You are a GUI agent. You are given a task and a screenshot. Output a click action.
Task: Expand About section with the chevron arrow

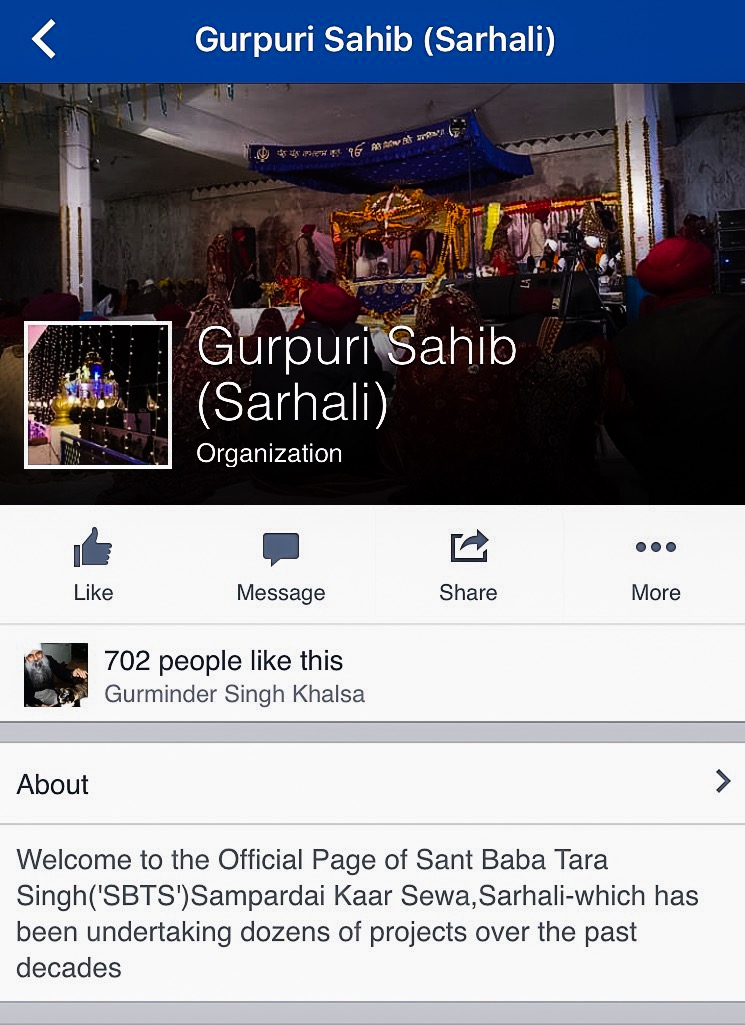point(722,781)
